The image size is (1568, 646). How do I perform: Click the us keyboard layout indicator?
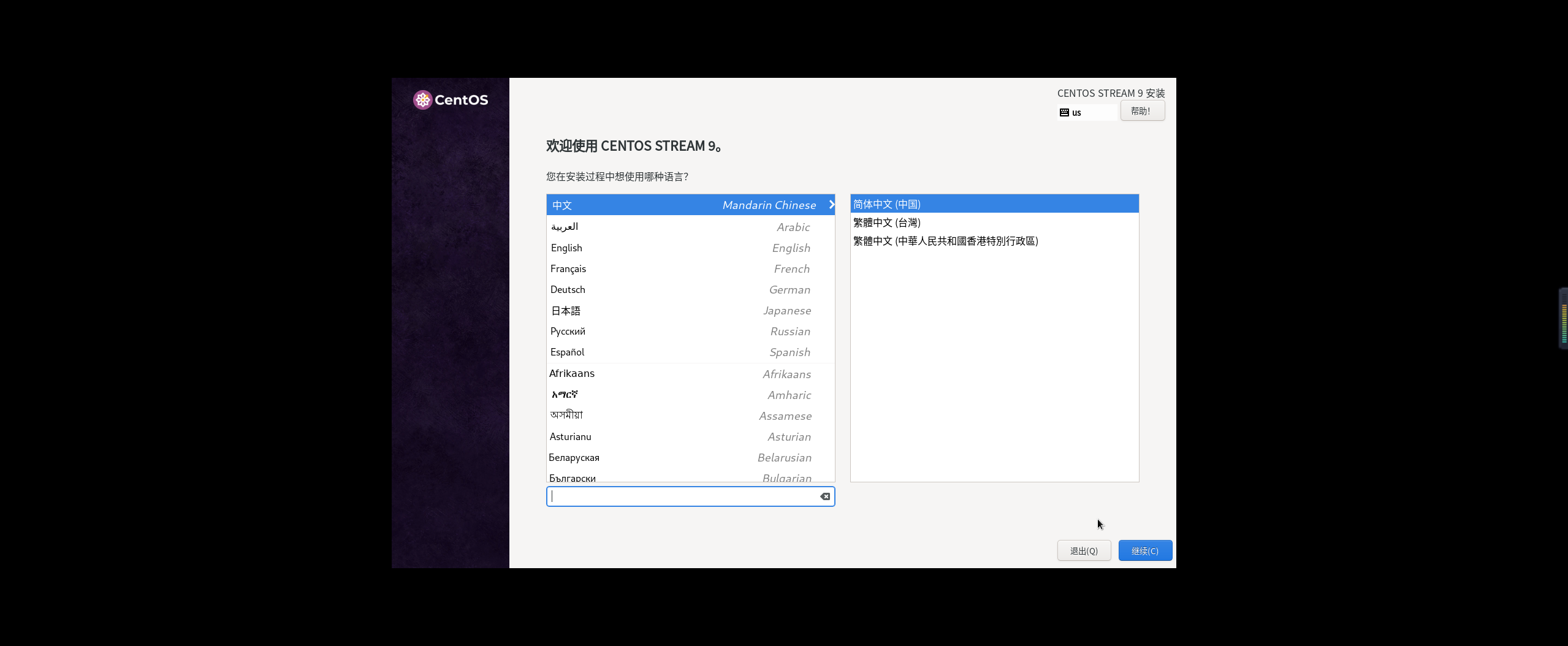click(1087, 113)
